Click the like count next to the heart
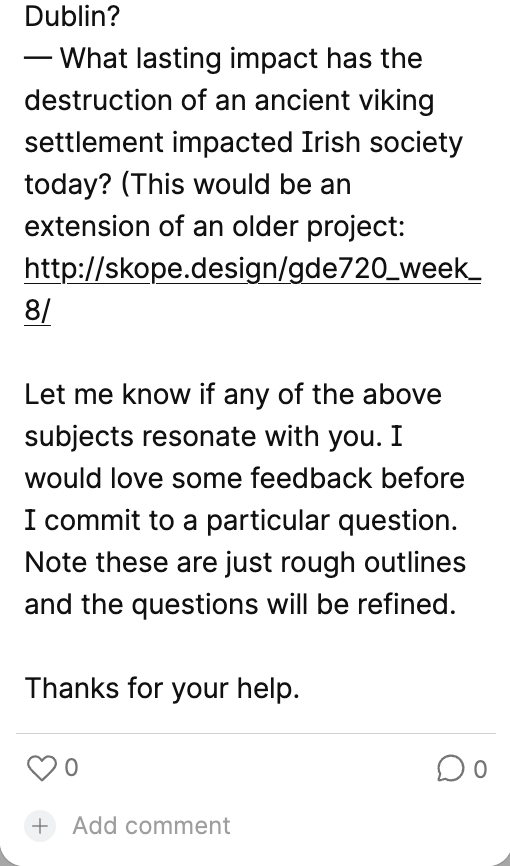The width and height of the screenshot is (510, 866). pyautogui.click(x=71, y=768)
